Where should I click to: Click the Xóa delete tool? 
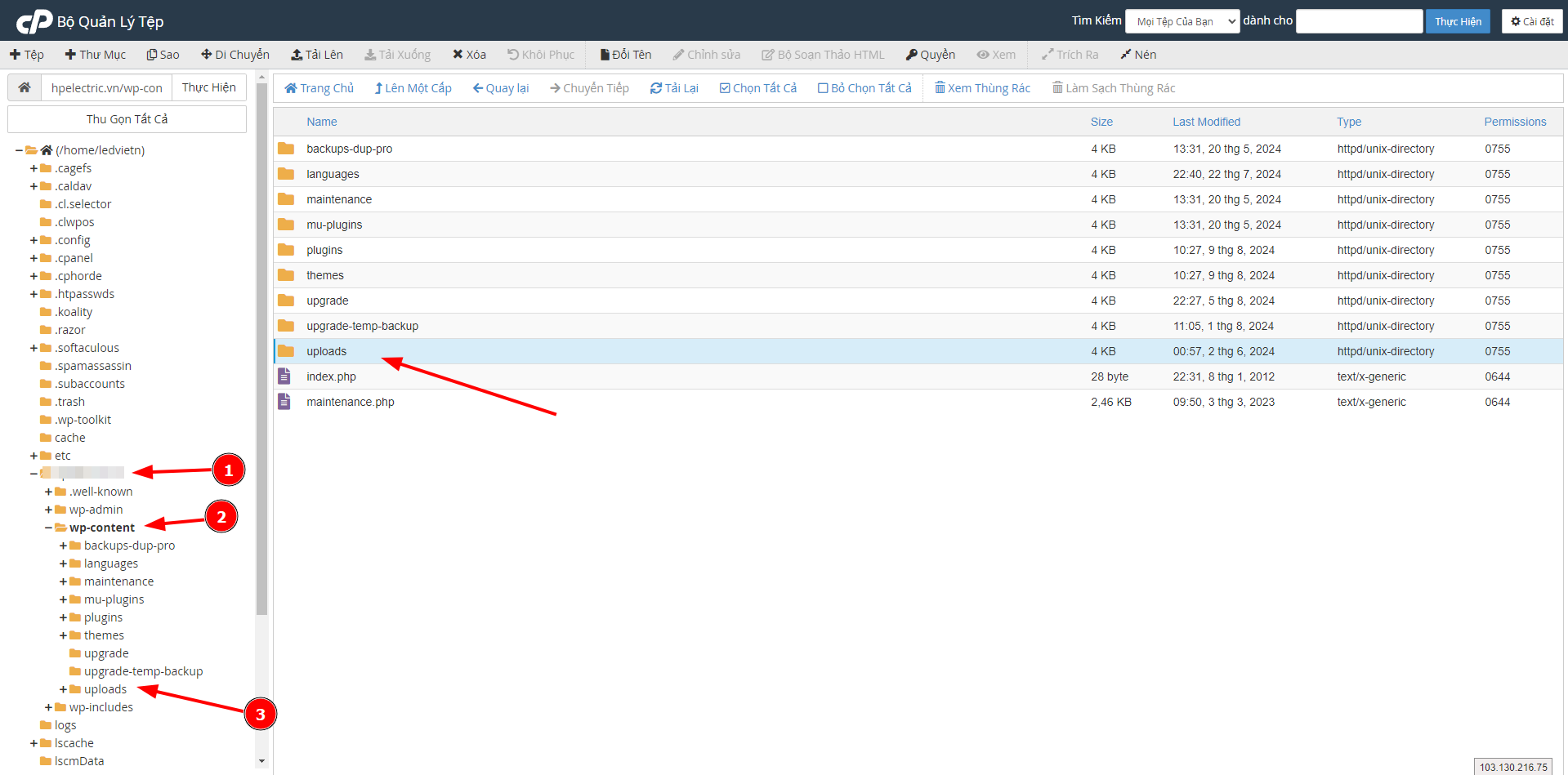[x=470, y=55]
